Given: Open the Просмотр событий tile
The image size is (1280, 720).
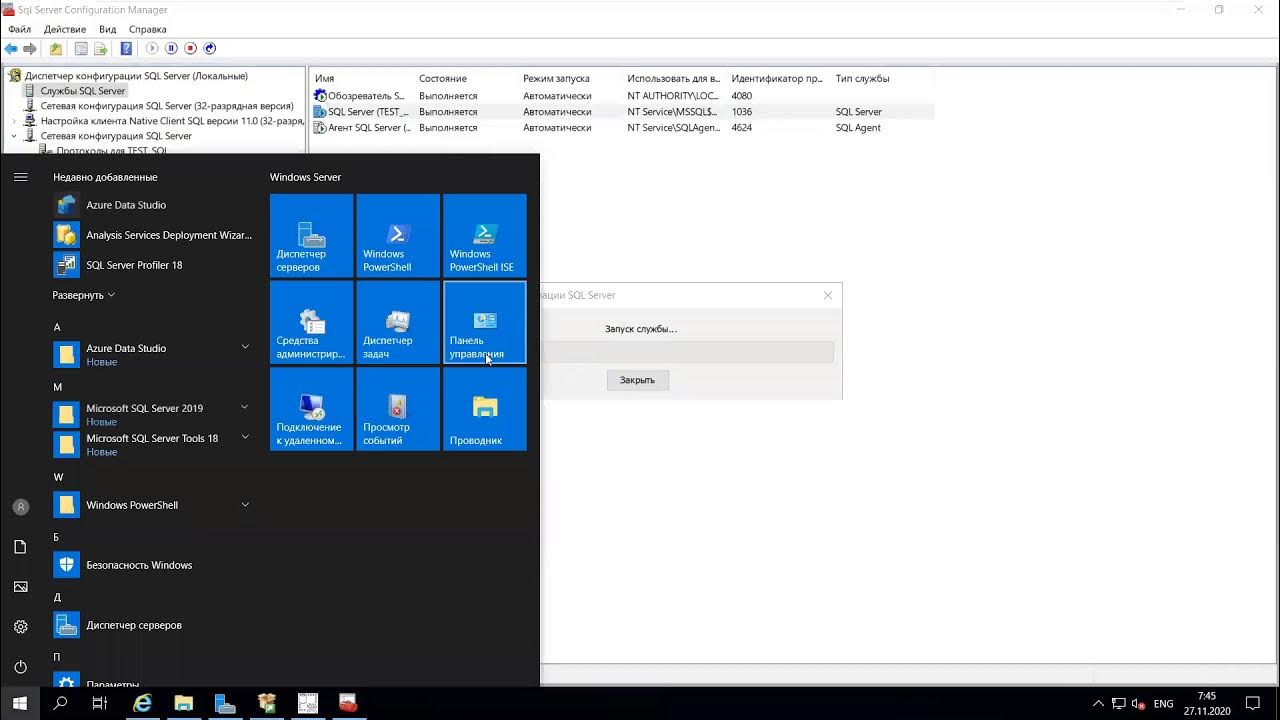Looking at the screenshot, I should point(398,409).
